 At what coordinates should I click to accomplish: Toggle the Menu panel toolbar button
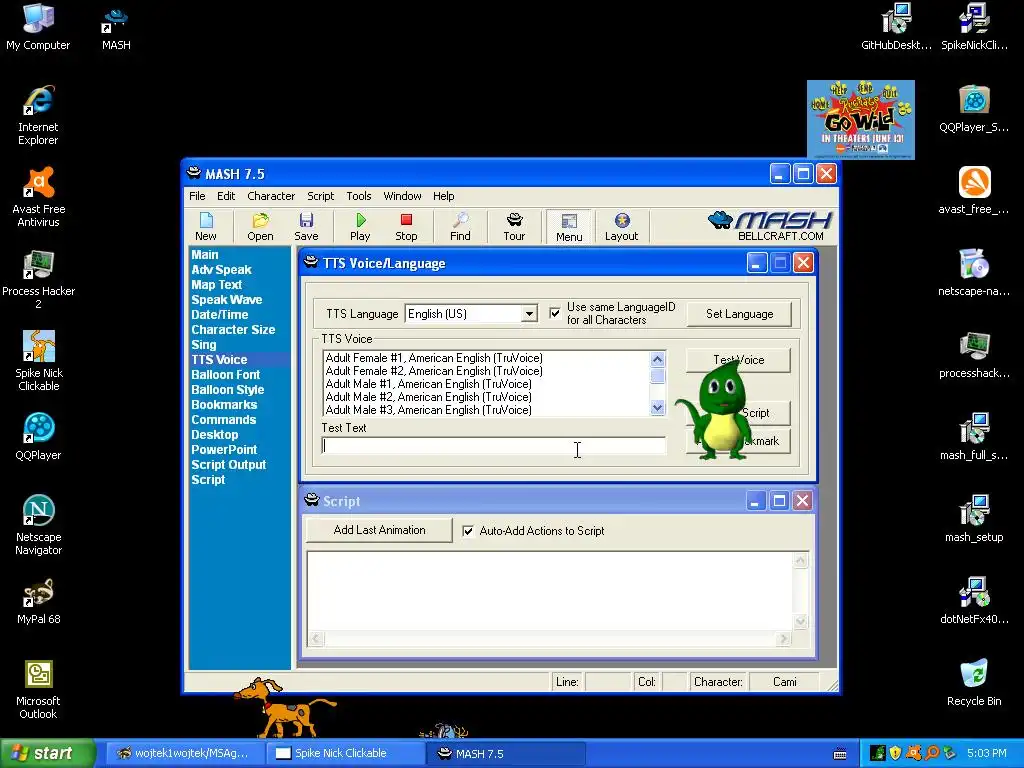click(569, 227)
